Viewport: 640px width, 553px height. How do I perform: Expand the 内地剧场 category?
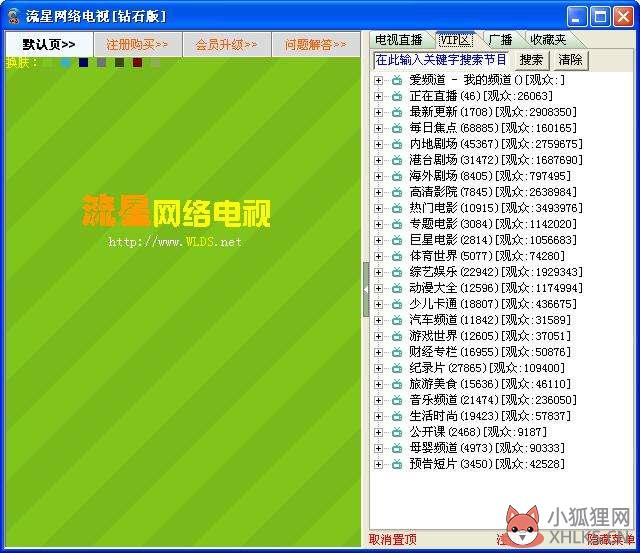[378, 144]
